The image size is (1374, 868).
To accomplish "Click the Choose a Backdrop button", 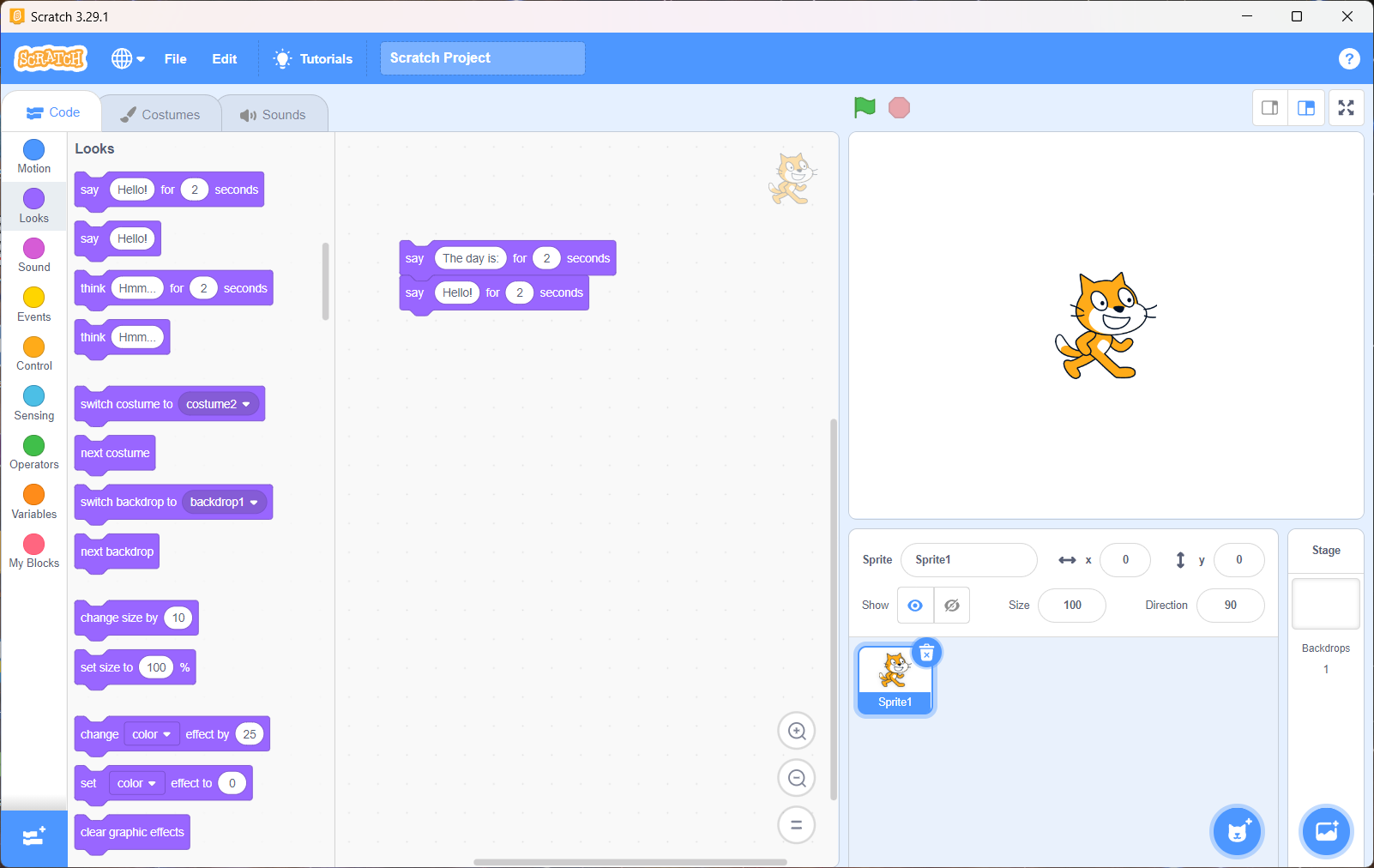I will click(1326, 831).
